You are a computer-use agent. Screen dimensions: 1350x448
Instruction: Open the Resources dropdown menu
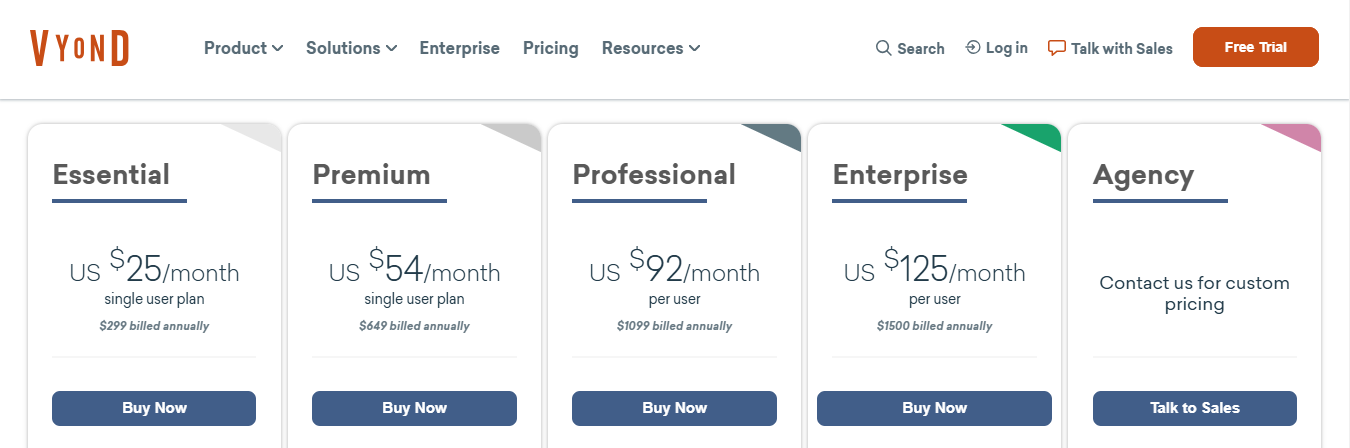pyautogui.click(x=650, y=48)
